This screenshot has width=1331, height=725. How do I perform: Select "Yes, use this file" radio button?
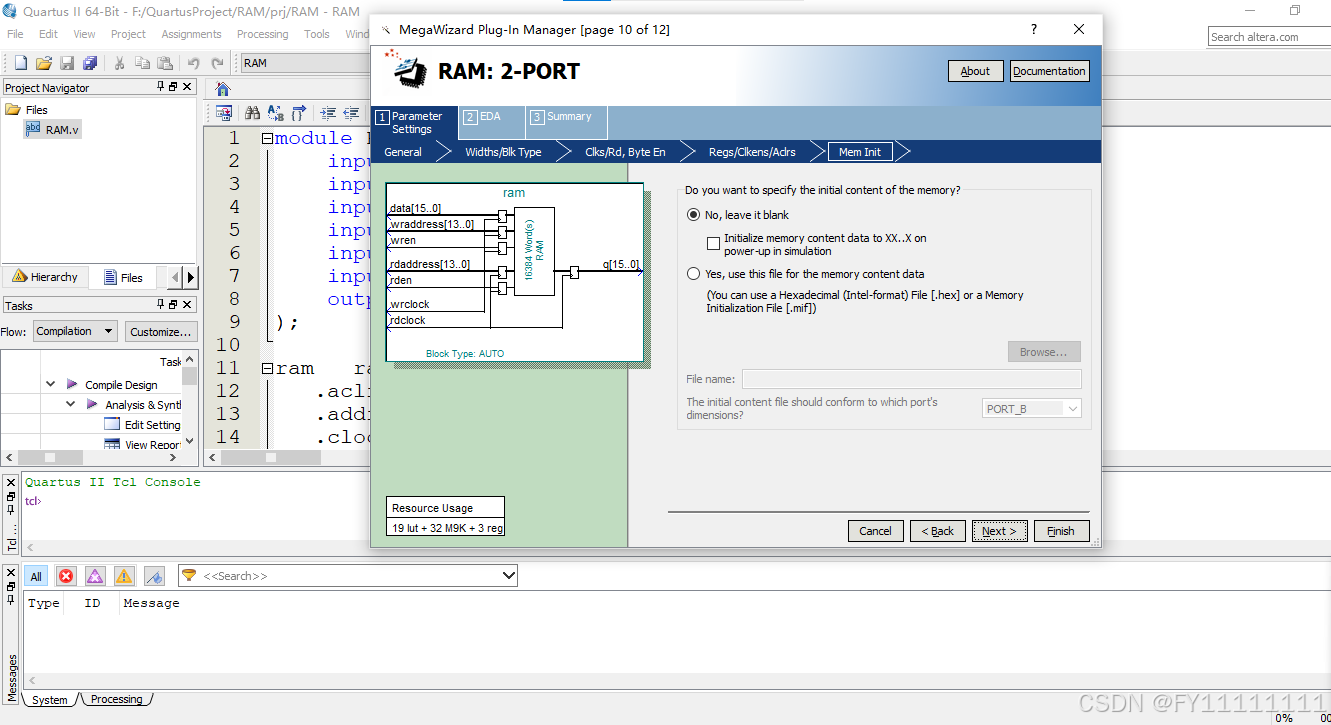[694, 274]
